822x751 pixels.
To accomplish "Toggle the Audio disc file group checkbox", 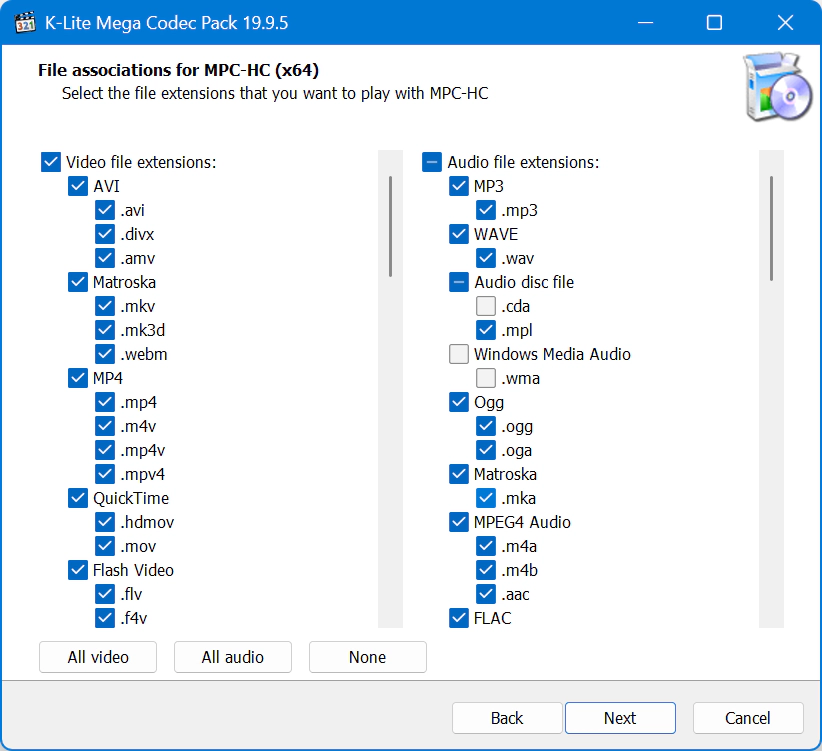I will click(x=459, y=282).
